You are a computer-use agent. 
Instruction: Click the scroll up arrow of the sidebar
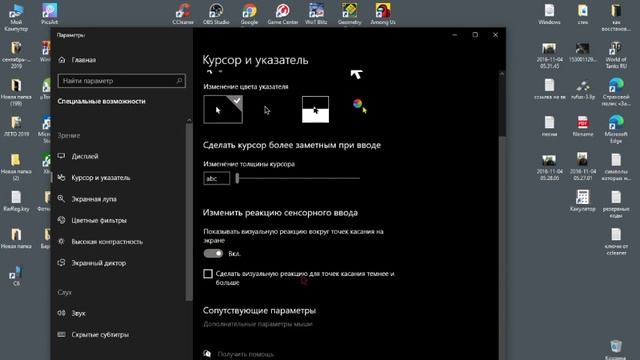coord(189,120)
